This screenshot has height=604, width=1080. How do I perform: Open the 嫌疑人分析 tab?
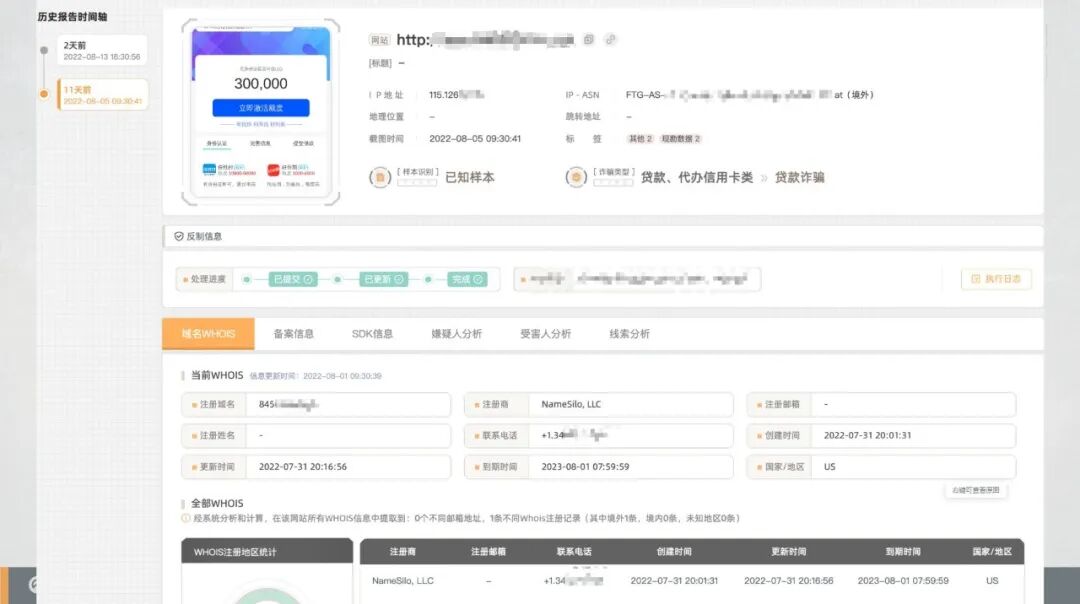click(x=457, y=334)
